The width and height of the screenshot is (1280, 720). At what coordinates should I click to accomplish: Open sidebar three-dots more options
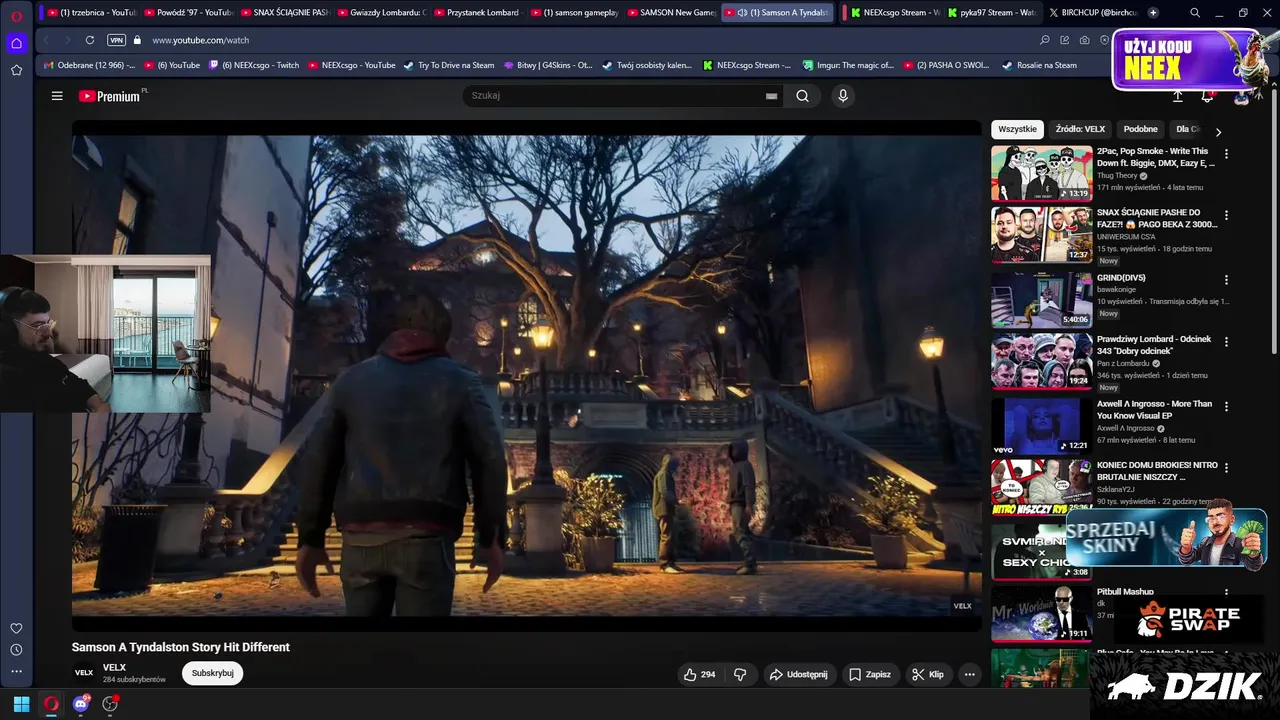pos(16,671)
